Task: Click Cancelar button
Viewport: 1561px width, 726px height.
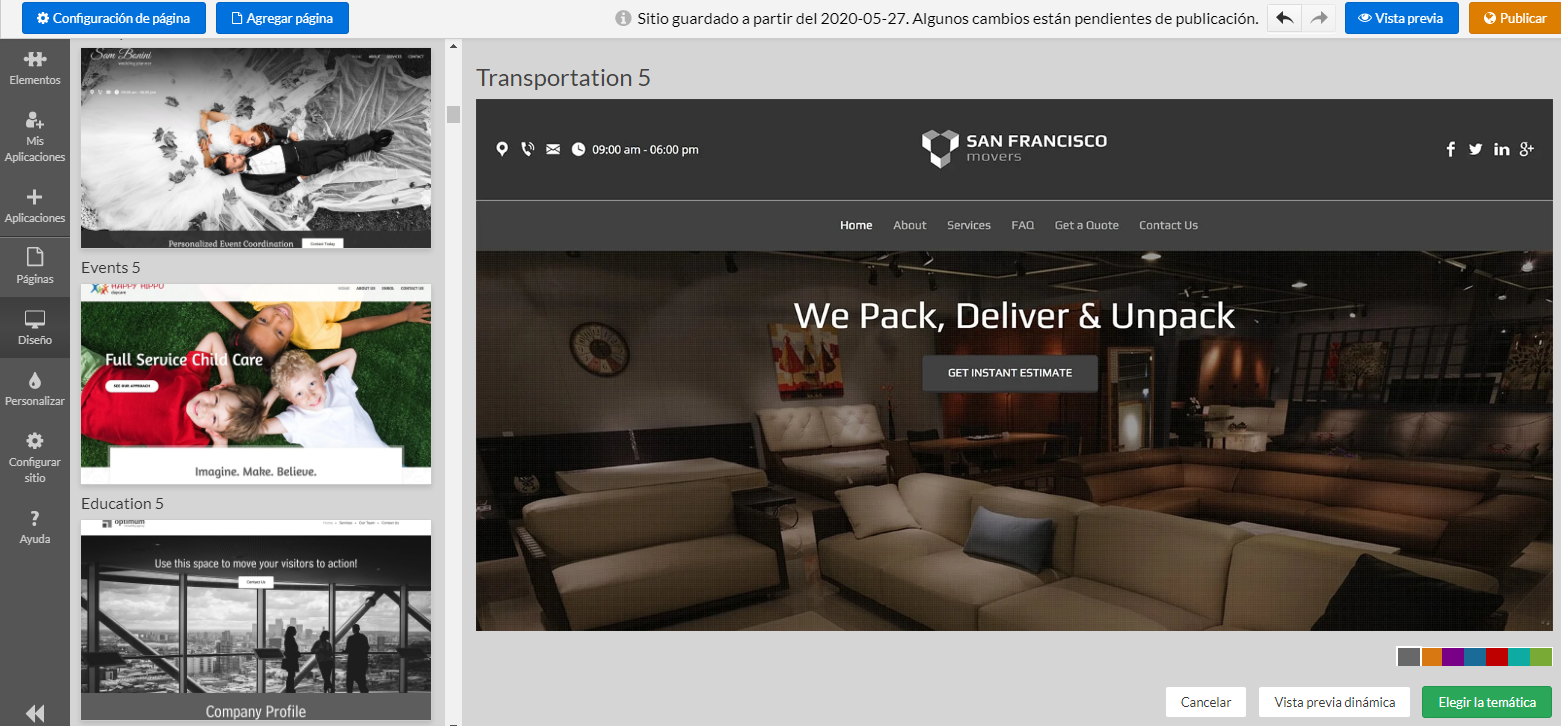Action: tap(1206, 702)
